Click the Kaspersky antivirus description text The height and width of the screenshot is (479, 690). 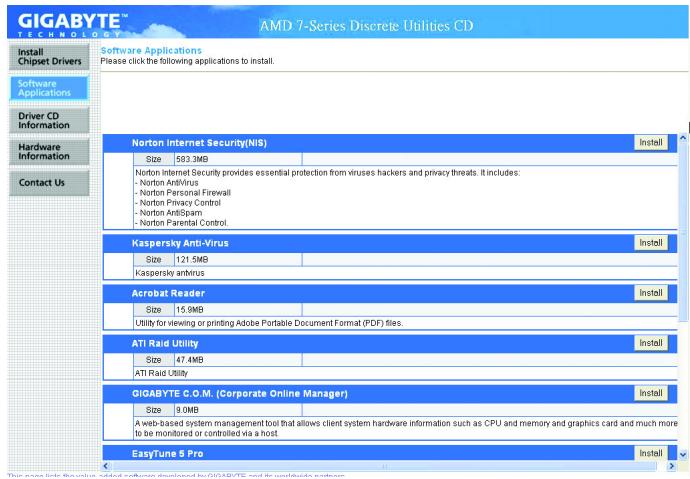click(170, 273)
